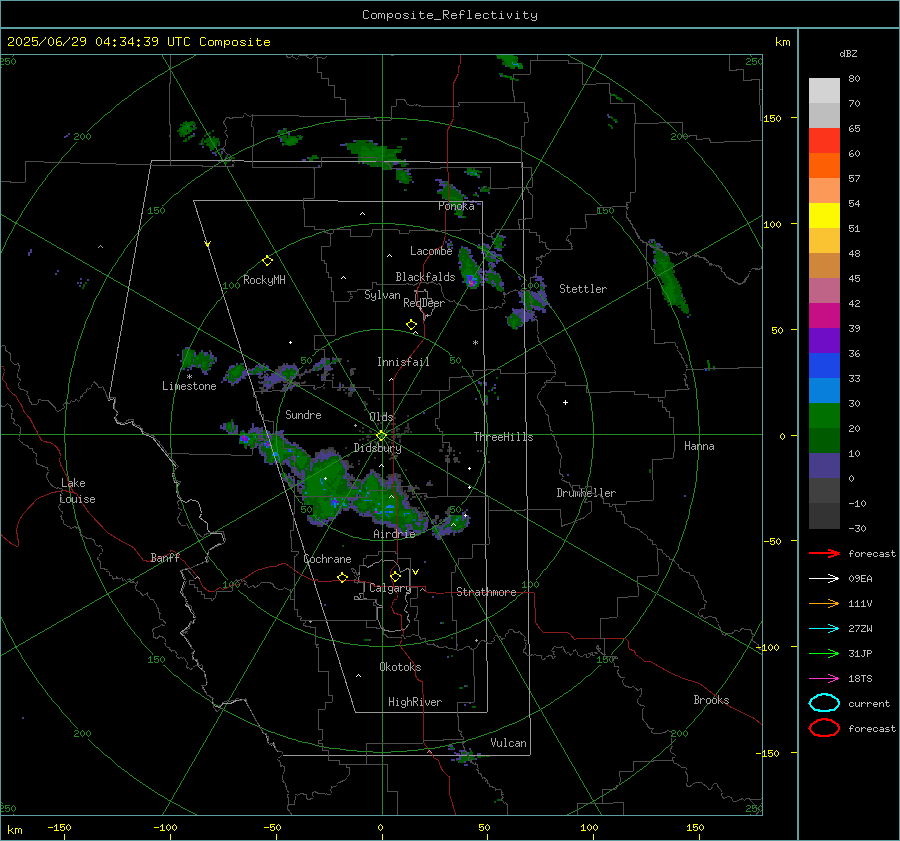
Task: Click the Airdrie city label
Action: point(394,534)
